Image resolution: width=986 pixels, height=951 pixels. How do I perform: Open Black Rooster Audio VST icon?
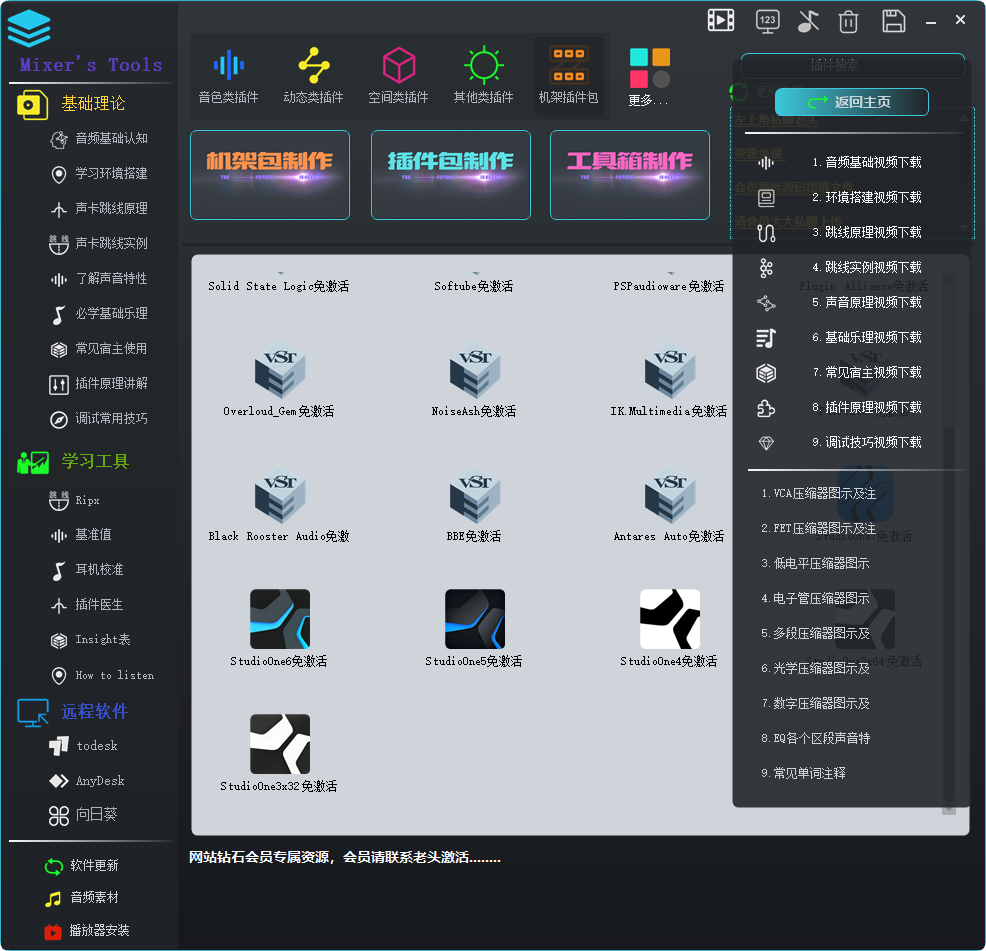tap(280, 494)
